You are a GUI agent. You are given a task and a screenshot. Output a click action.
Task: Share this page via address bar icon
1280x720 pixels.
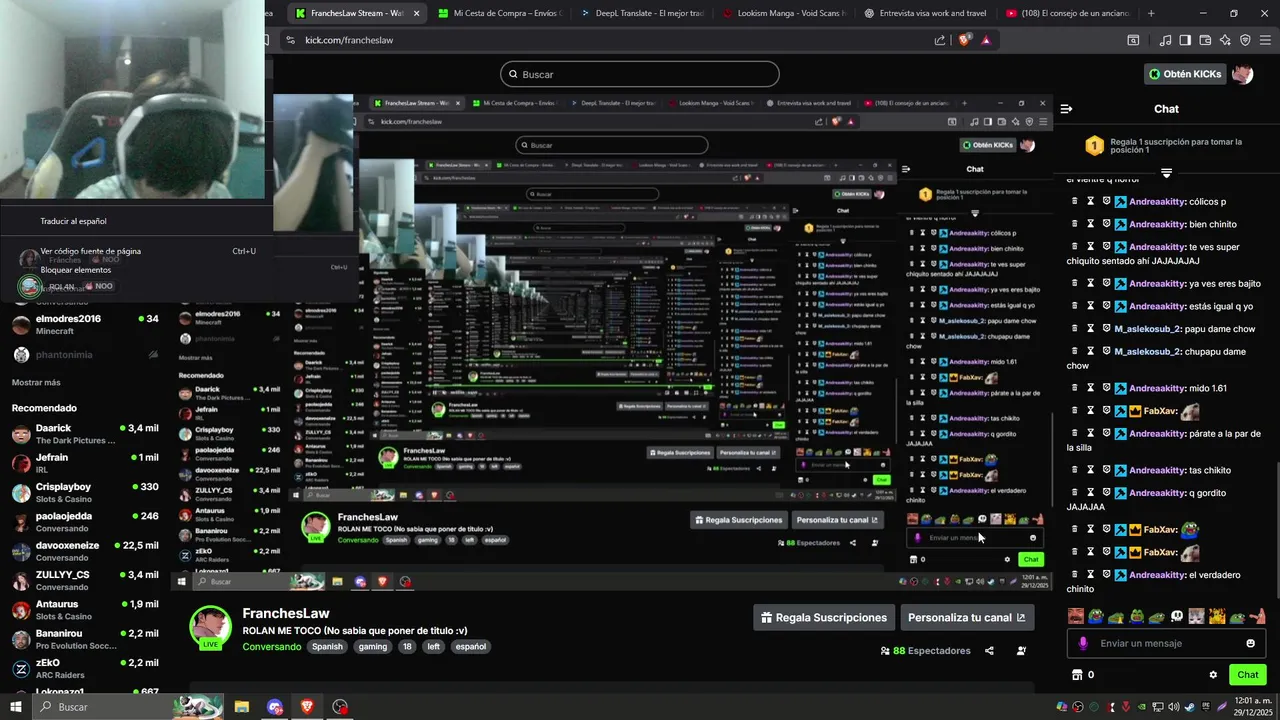[x=940, y=40]
